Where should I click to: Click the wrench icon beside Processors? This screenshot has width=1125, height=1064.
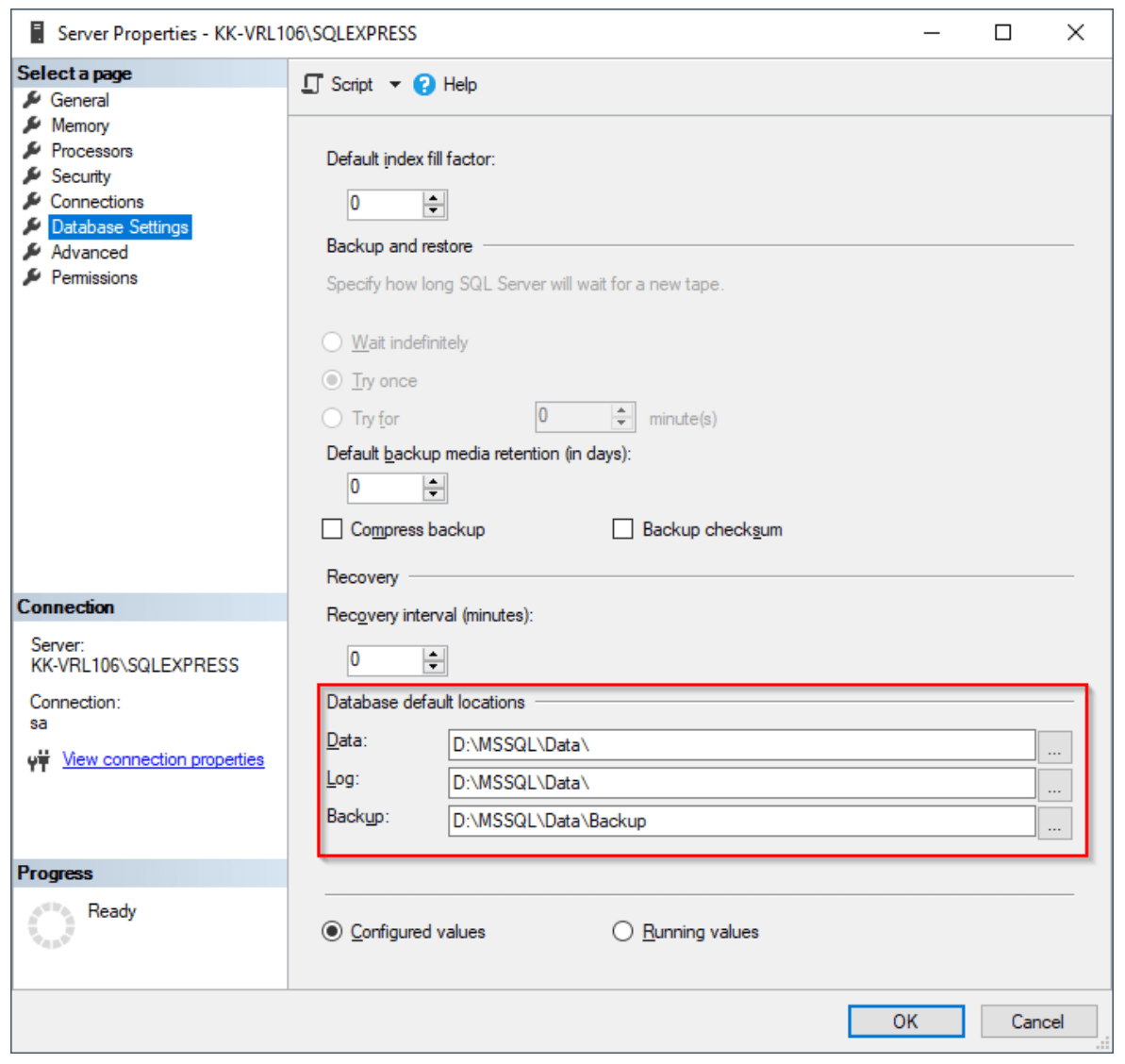pos(32,151)
